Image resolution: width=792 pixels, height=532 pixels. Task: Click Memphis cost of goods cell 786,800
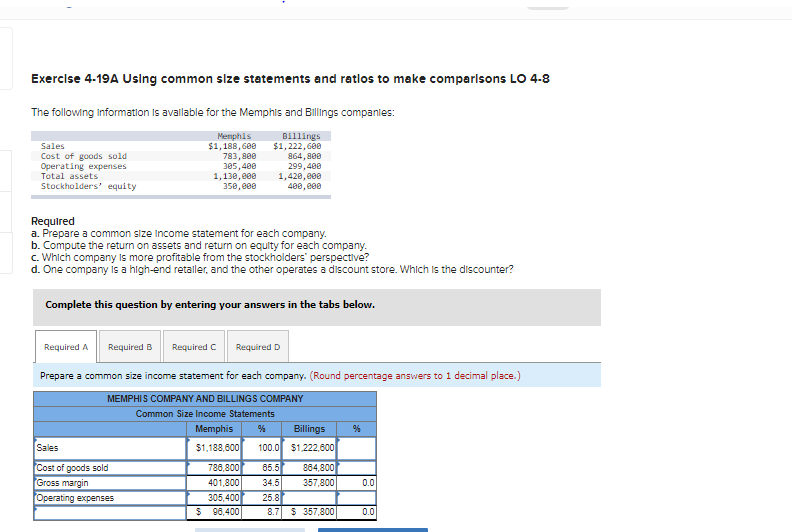[214, 468]
